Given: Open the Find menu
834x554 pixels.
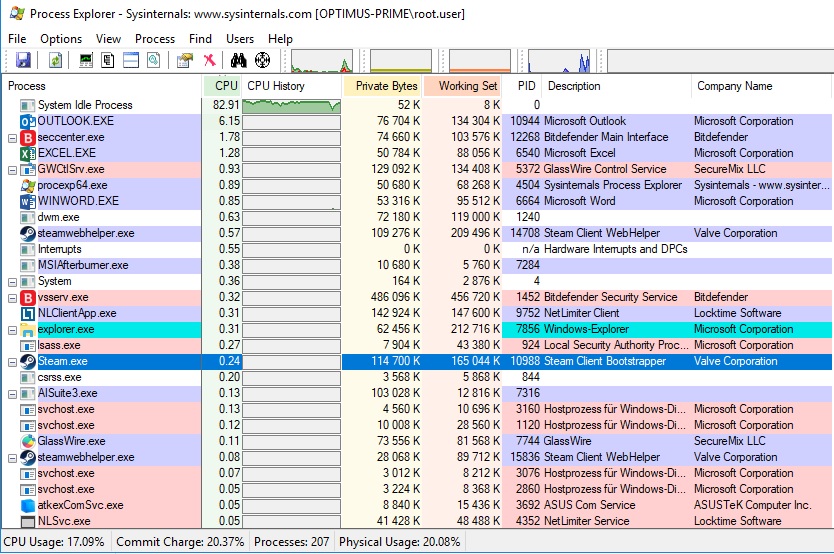Looking at the screenshot, I should 201,39.
